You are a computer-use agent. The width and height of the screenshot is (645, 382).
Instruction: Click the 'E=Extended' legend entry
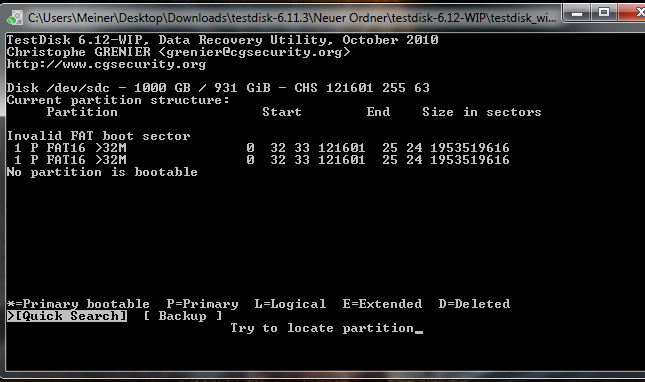coord(382,304)
